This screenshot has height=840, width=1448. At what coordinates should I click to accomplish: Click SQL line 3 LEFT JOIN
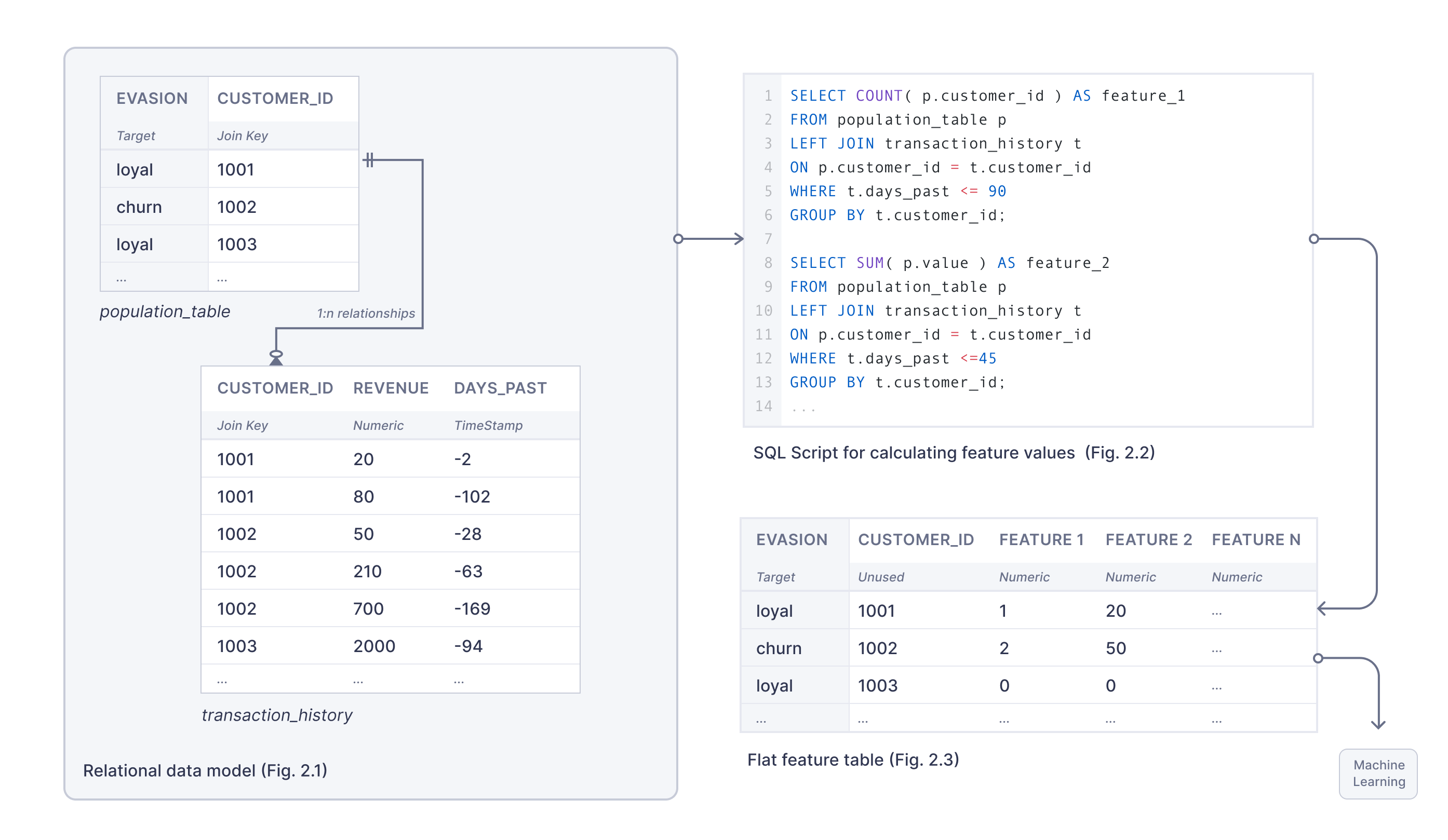(935, 143)
